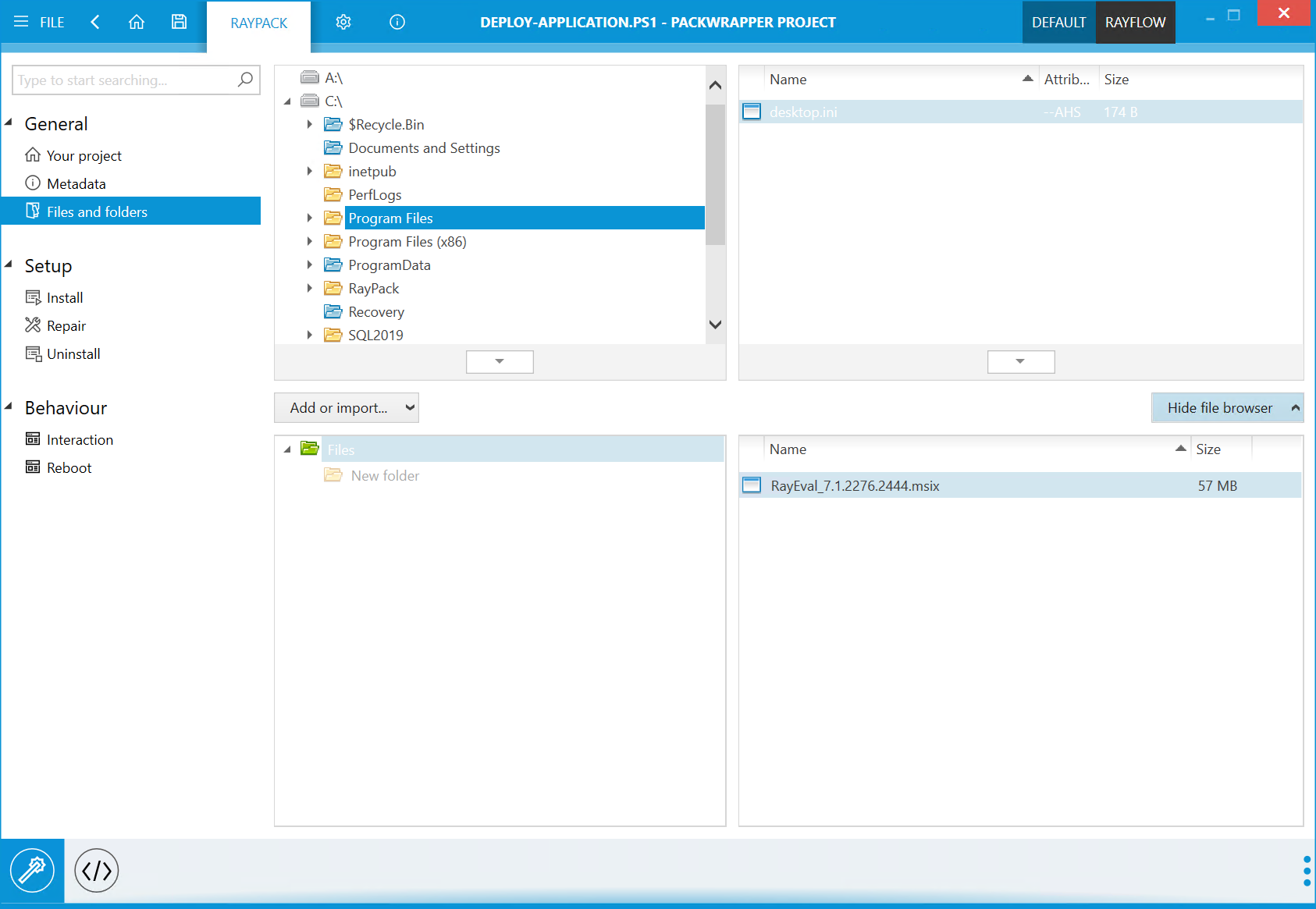Select the Repair behaviour page
The image size is (1316, 909).
(66, 325)
